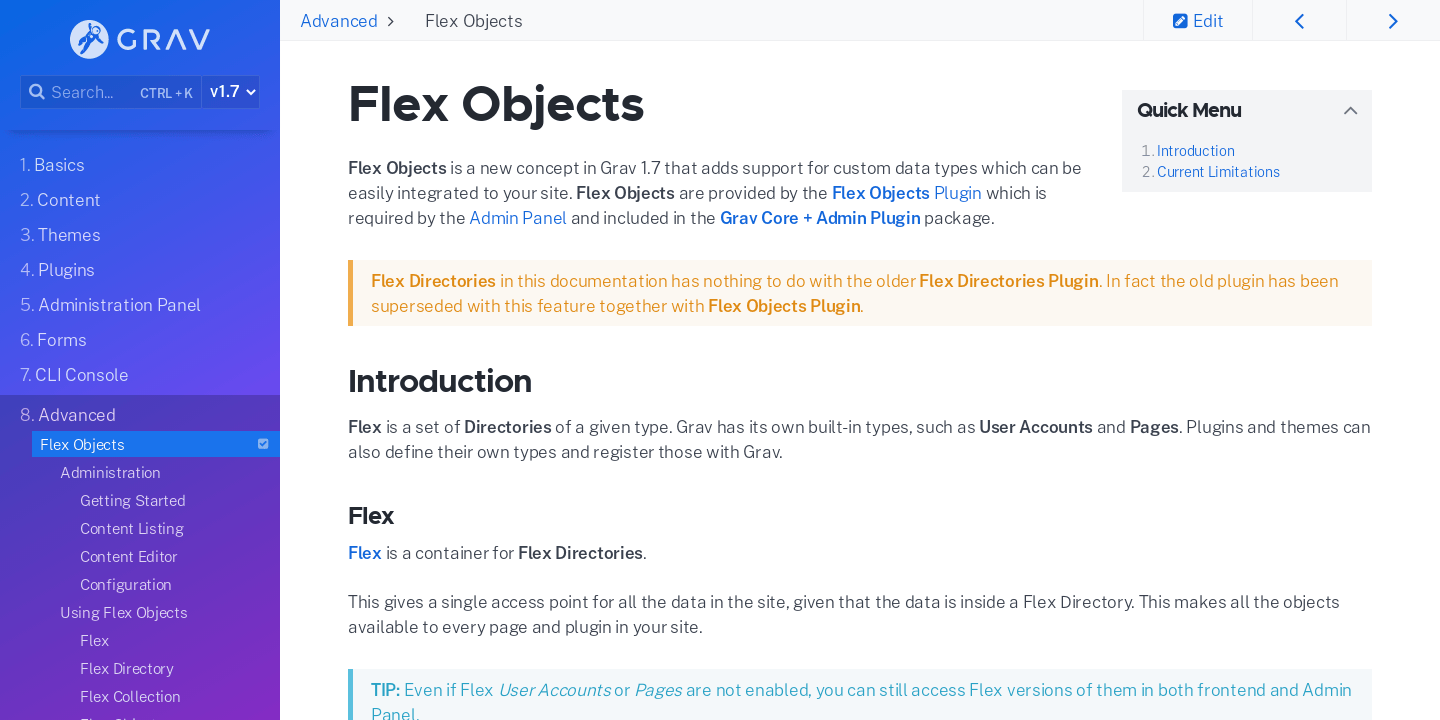Click the Grav astronaut logo icon
Screen dimensions: 1440x720
coord(89,39)
